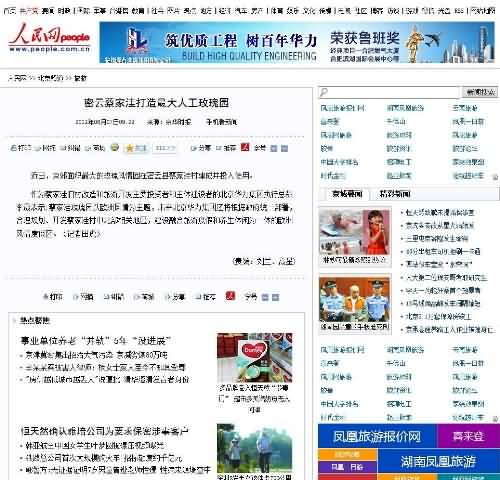500x480 pixels.
Task: Click the 人民网 people logo
Action: 49,38
